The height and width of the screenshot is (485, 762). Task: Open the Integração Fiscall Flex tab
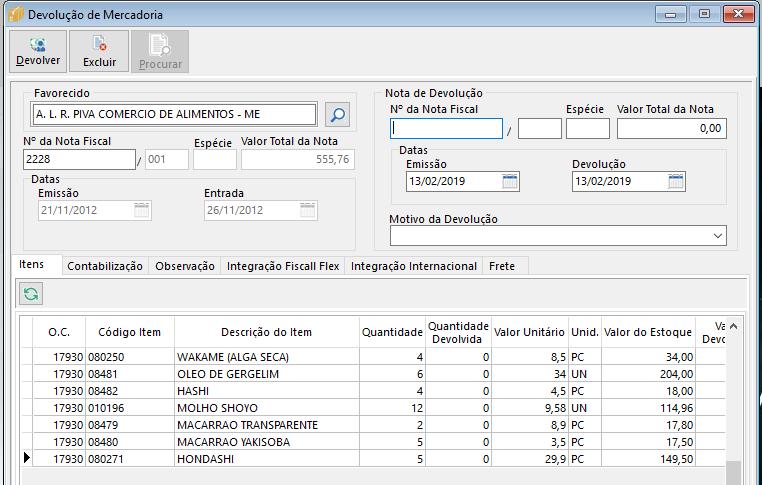click(283, 266)
